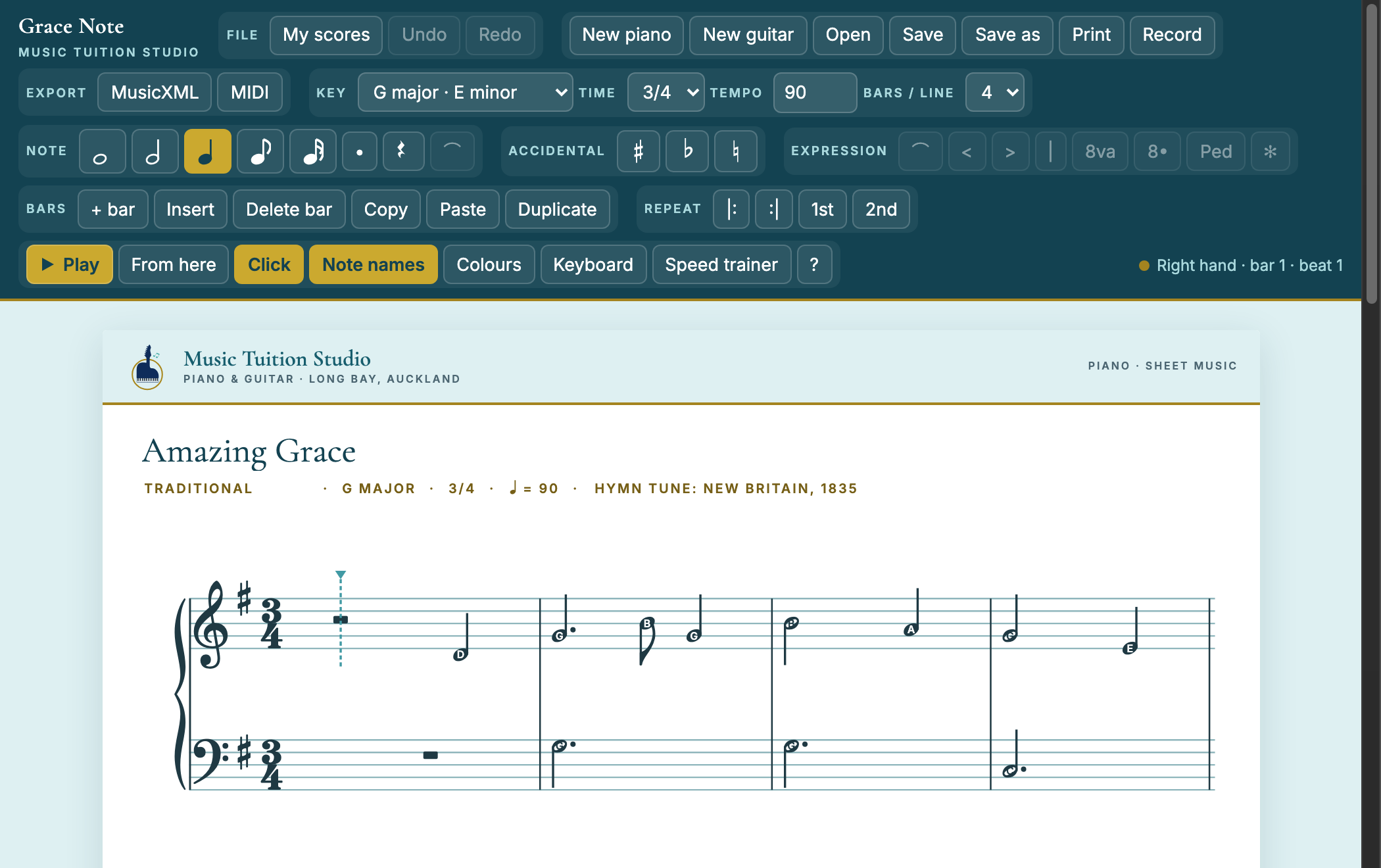1381x868 pixels.
Task: Toggle the on-screen Keyboard
Action: (x=593, y=264)
